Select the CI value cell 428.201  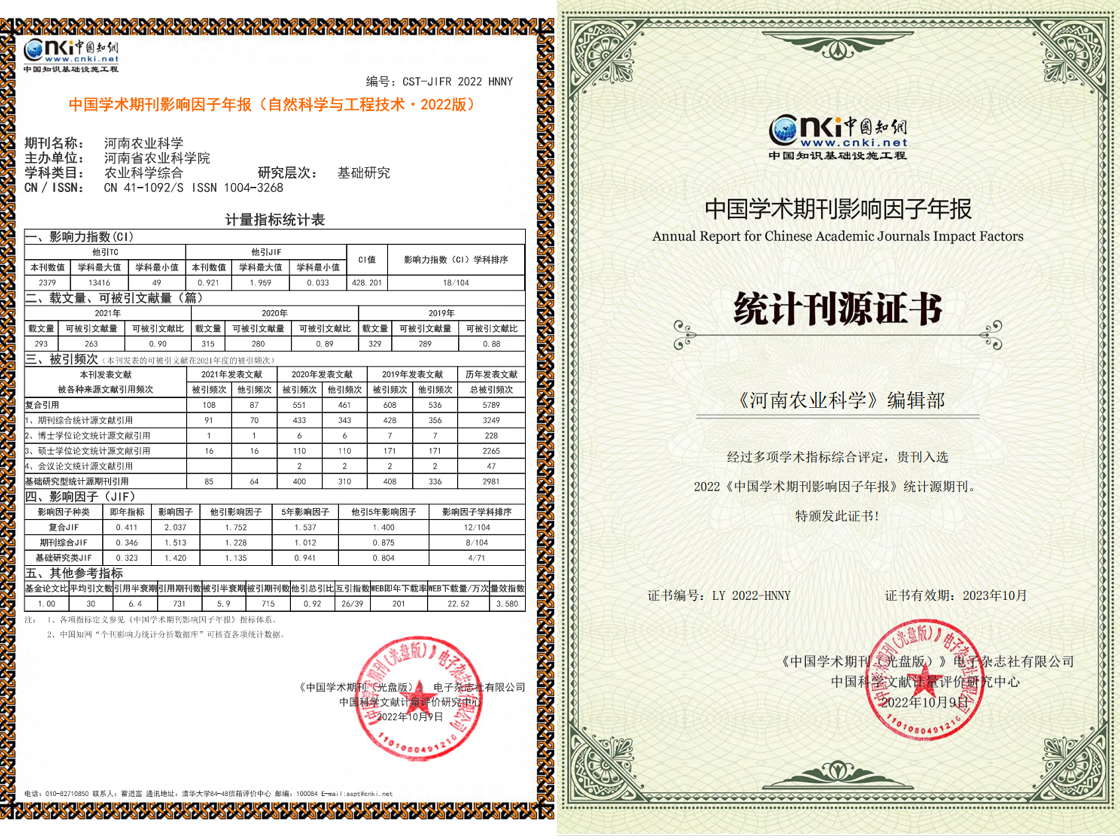(x=366, y=283)
